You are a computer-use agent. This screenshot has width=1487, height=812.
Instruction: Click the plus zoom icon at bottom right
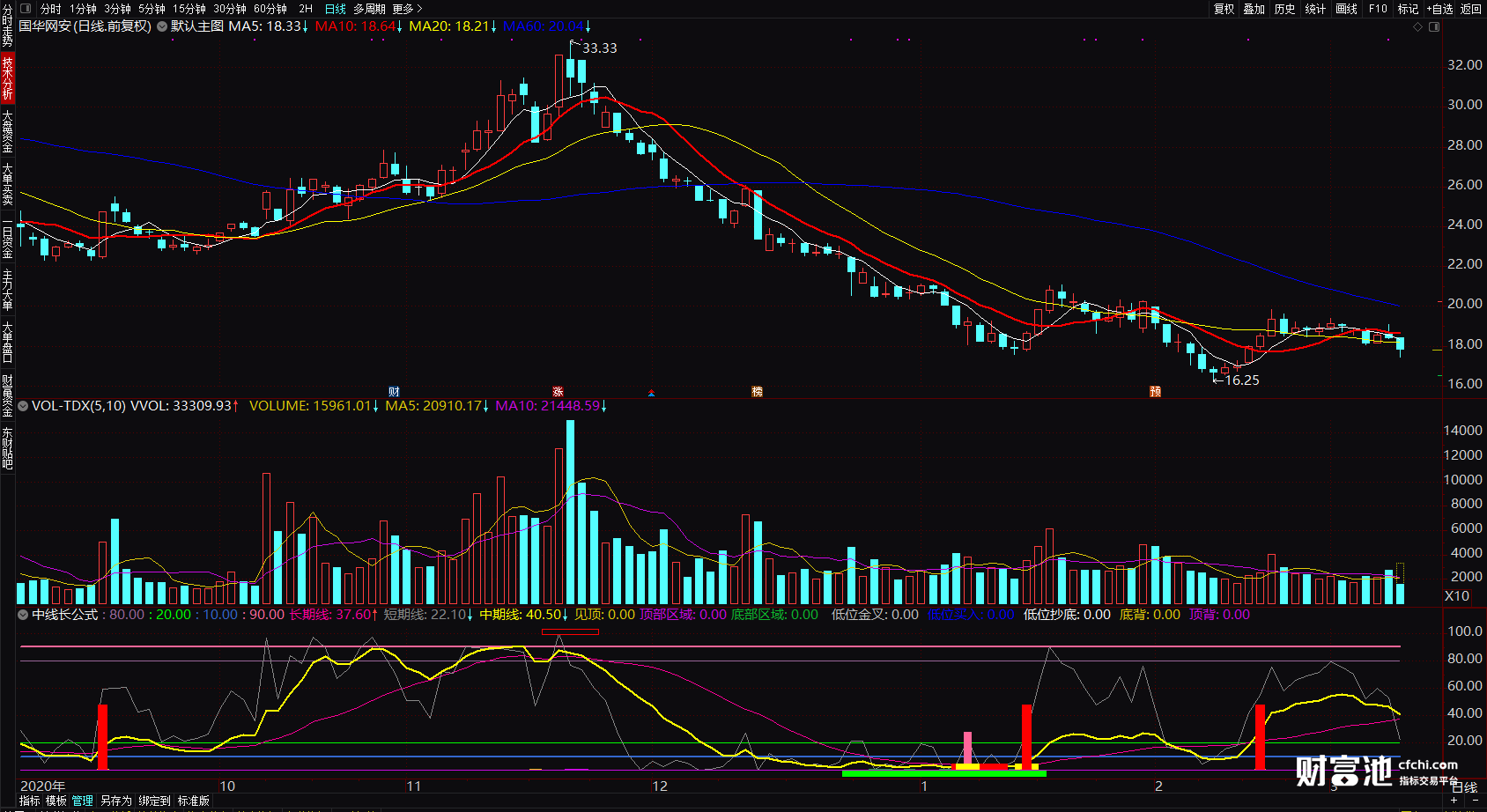(x=1454, y=801)
